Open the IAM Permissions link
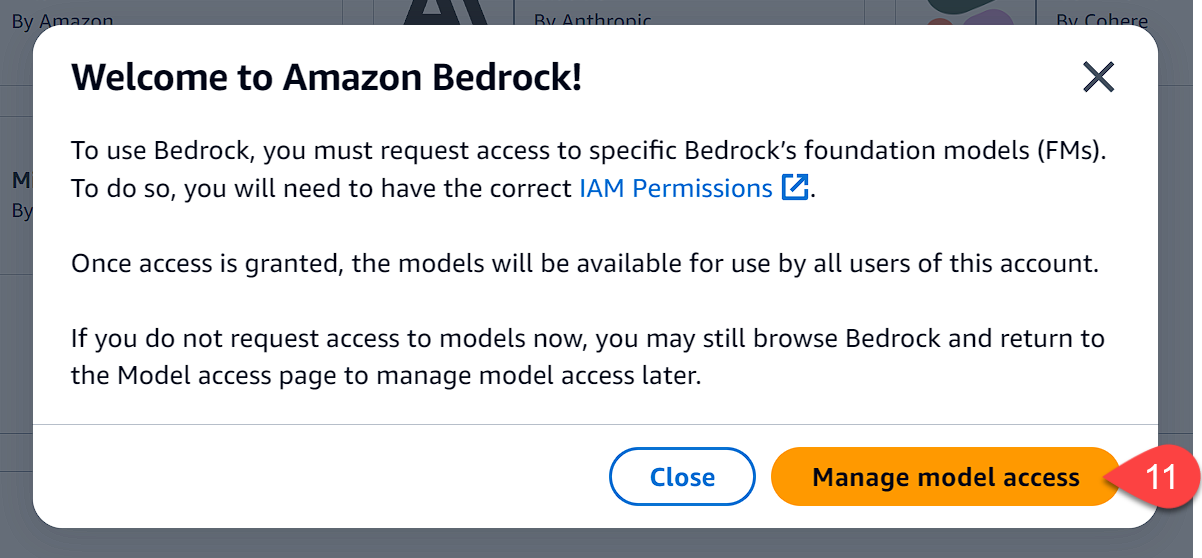The height and width of the screenshot is (558, 1202). pyautogui.click(x=676, y=188)
